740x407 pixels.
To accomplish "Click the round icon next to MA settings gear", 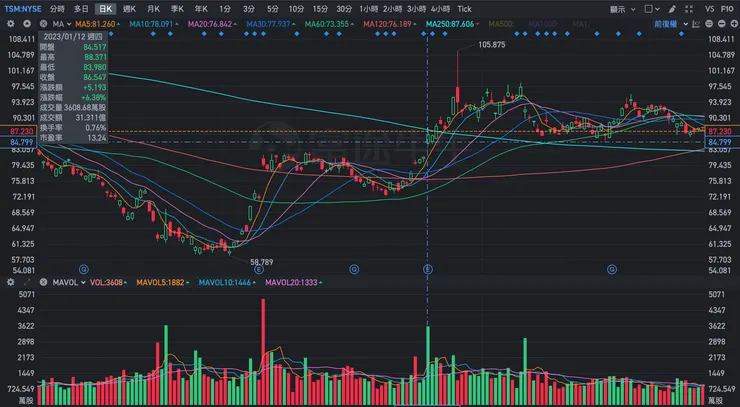I will 27,24.
